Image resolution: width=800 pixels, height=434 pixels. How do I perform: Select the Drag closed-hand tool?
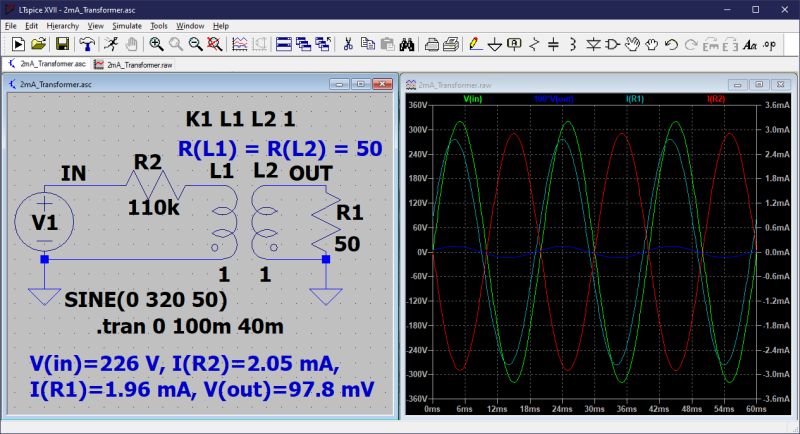(652, 44)
